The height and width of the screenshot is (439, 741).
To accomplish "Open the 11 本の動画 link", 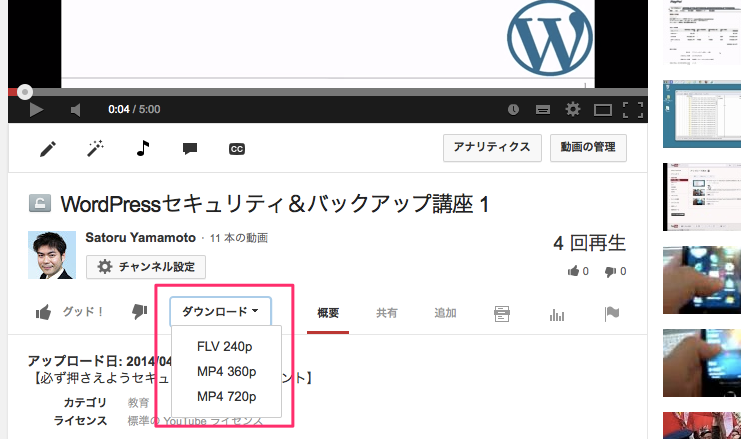I will tap(239, 238).
